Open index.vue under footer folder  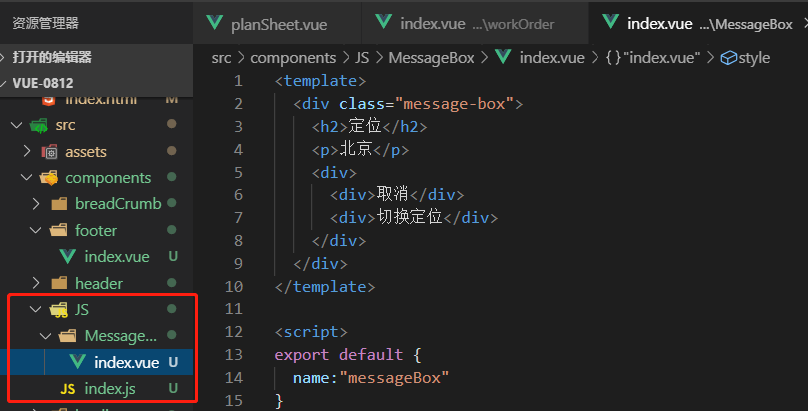tap(116, 256)
